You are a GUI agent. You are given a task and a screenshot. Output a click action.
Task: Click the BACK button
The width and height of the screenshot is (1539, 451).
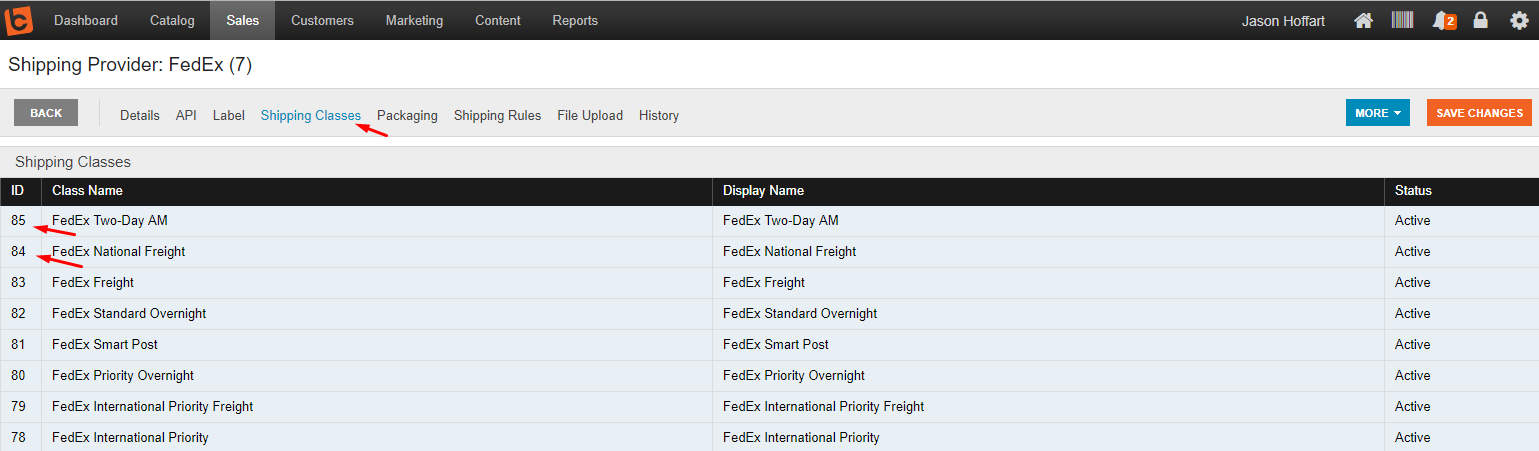46,113
